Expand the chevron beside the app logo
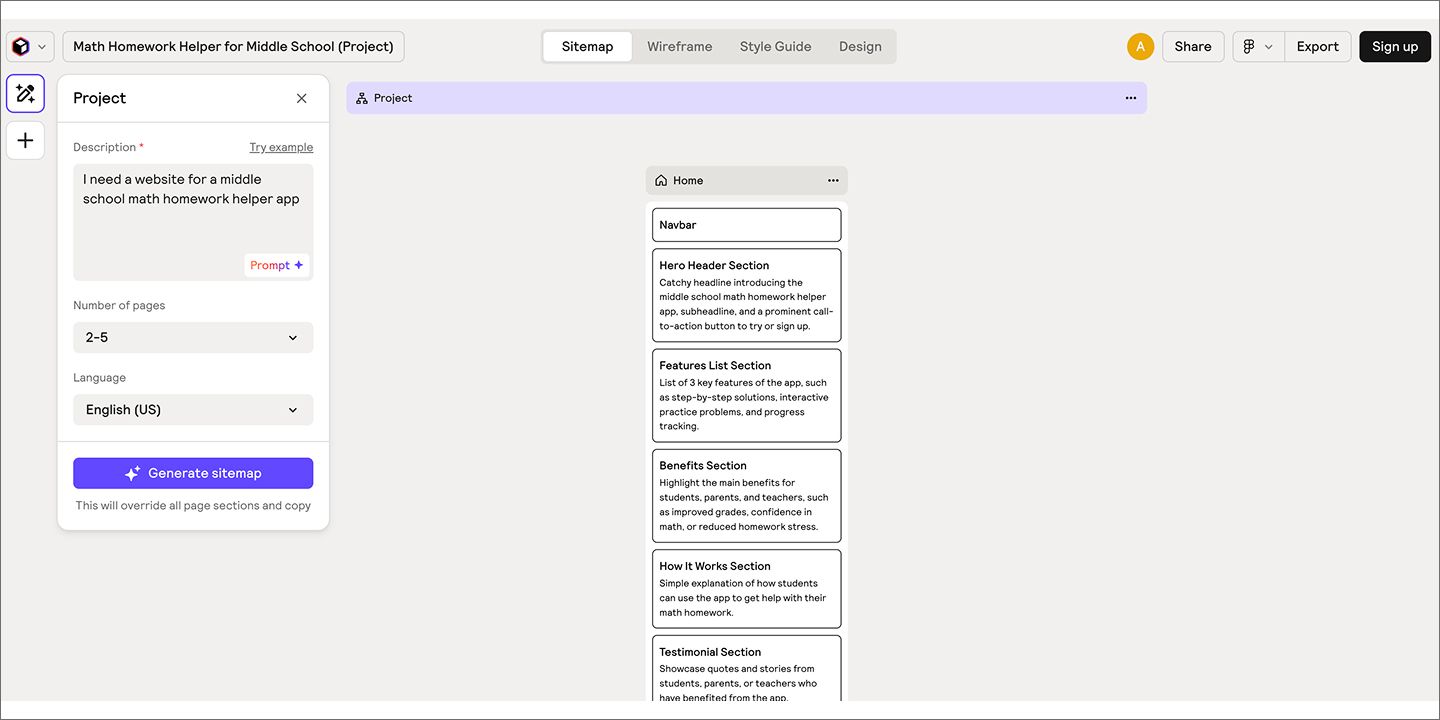The height and width of the screenshot is (720, 1440). point(41,46)
